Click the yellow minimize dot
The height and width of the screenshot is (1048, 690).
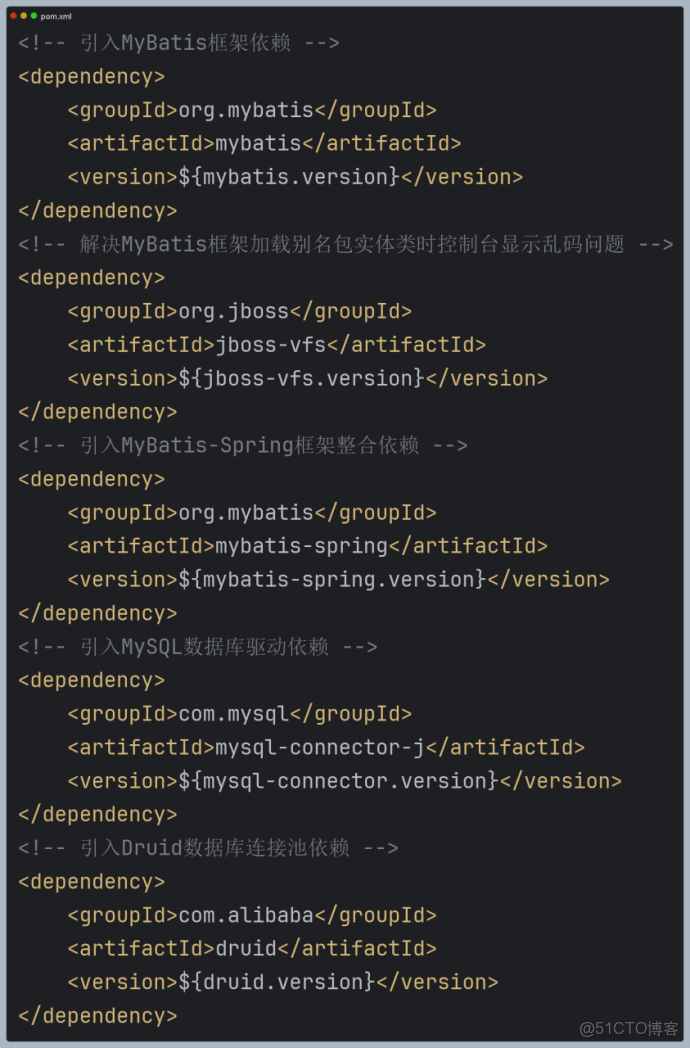tap(24, 16)
